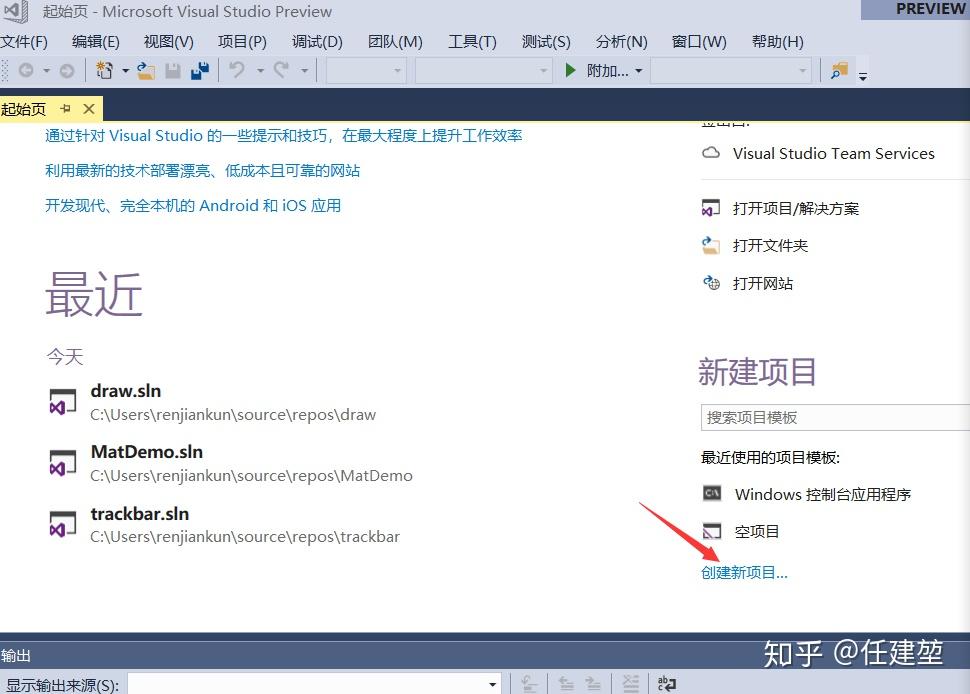Expand the Redo history dropdown arrow
The image size is (970, 694).
[304, 71]
